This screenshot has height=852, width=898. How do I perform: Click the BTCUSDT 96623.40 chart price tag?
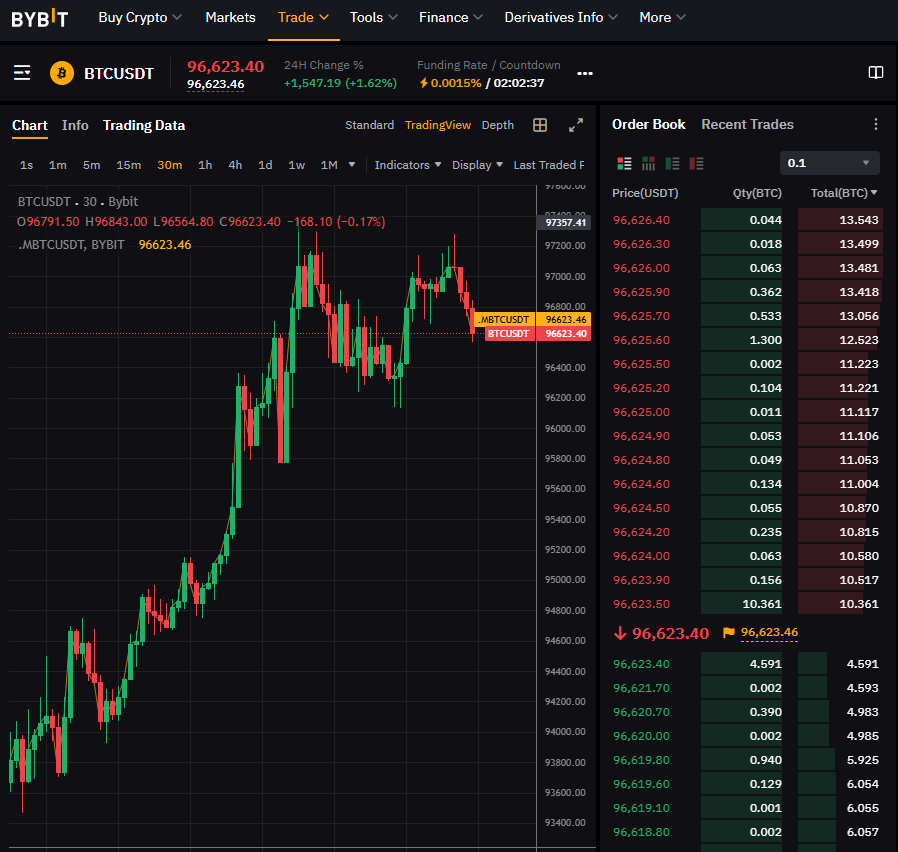click(538, 334)
